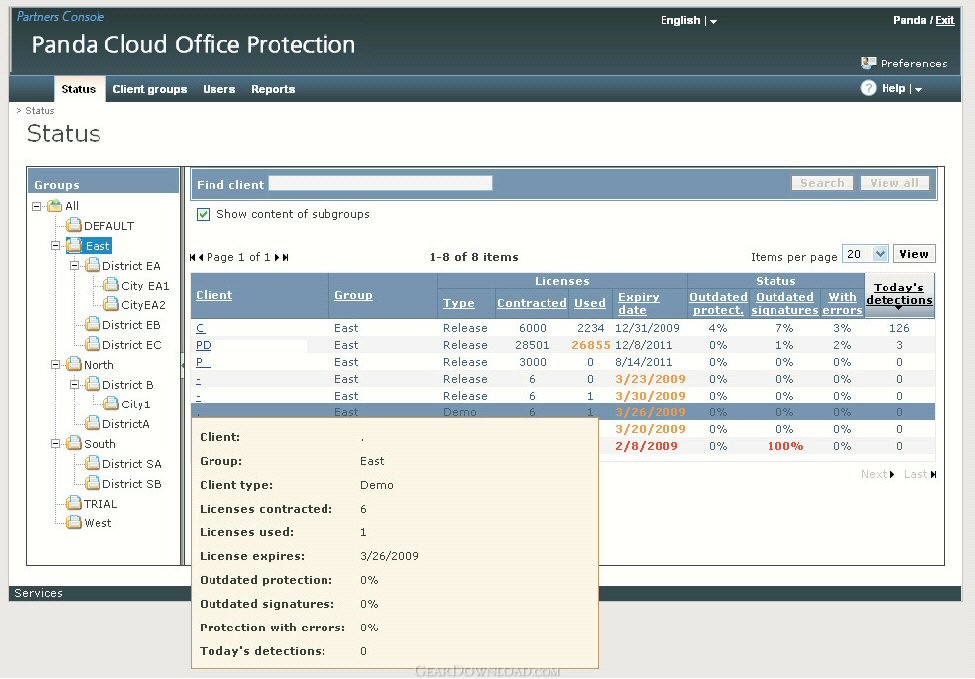Click the East group folder icon

pos(74,245)
